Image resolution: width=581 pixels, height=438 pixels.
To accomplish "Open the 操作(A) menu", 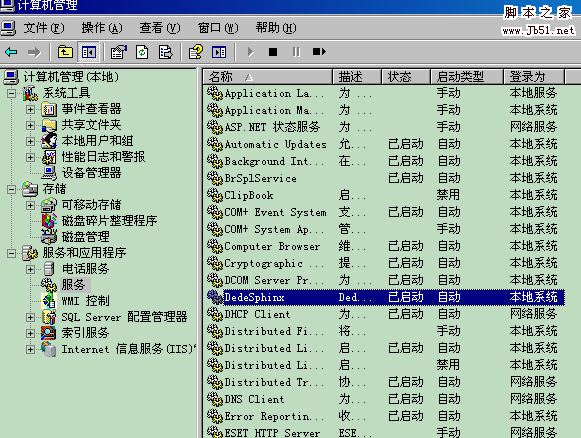I will [102, 28].
